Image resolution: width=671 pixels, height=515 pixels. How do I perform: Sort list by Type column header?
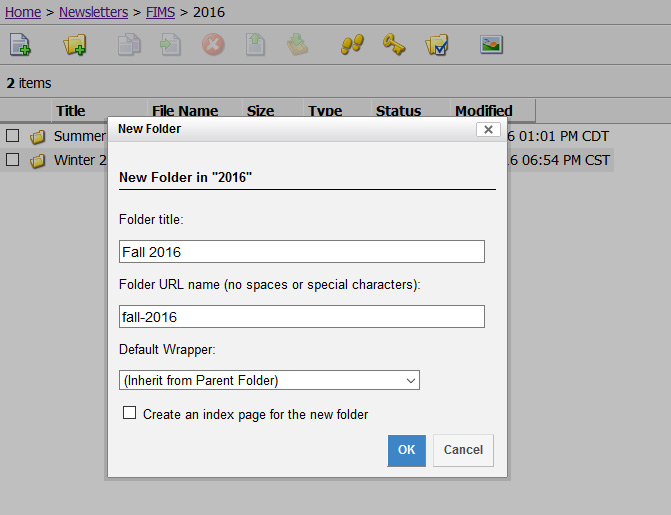(325, 111)
